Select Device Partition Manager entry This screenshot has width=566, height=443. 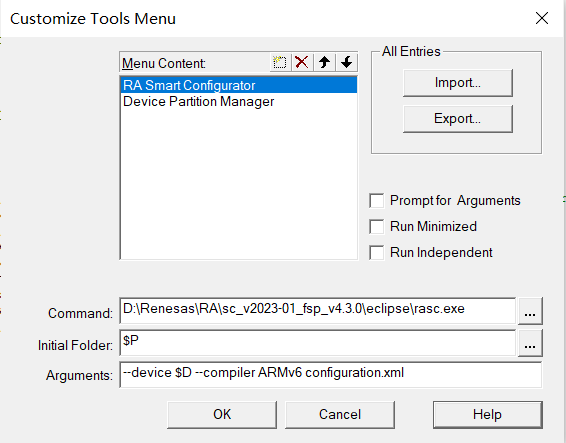pyautogui.click(x=239, y=101)
